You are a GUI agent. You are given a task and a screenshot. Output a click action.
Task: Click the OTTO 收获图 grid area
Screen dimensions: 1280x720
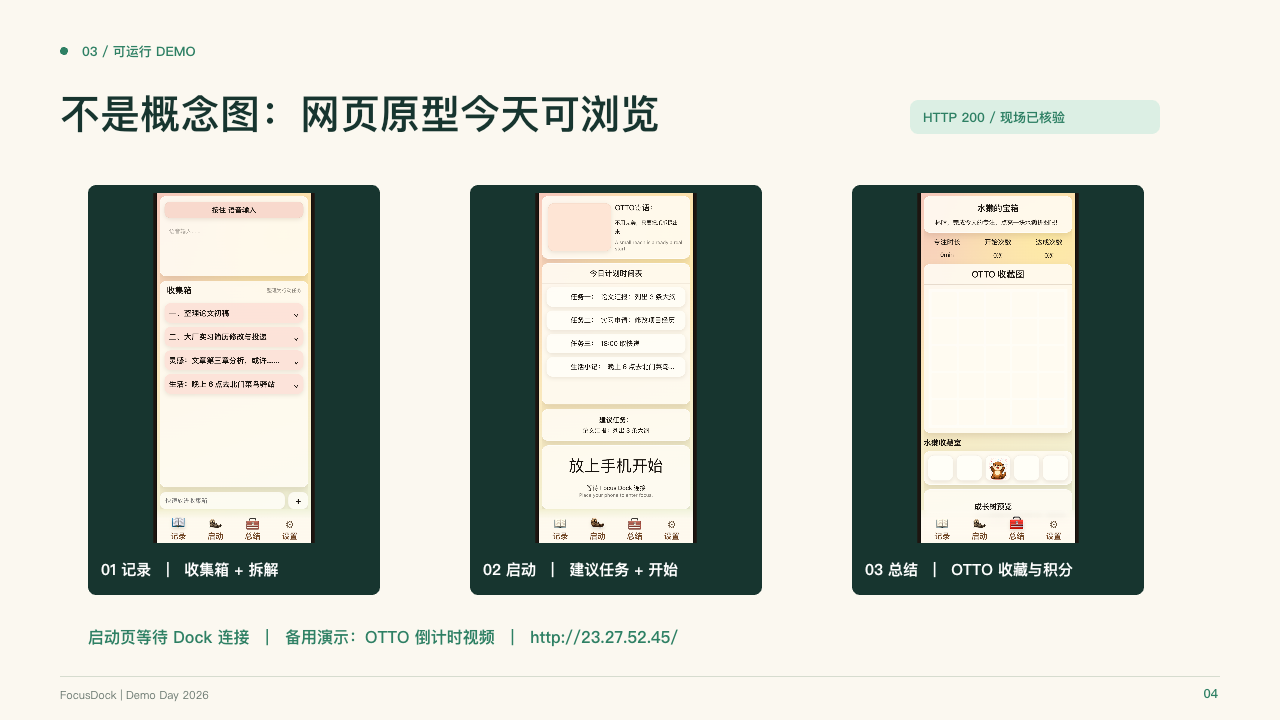point(998,357)
